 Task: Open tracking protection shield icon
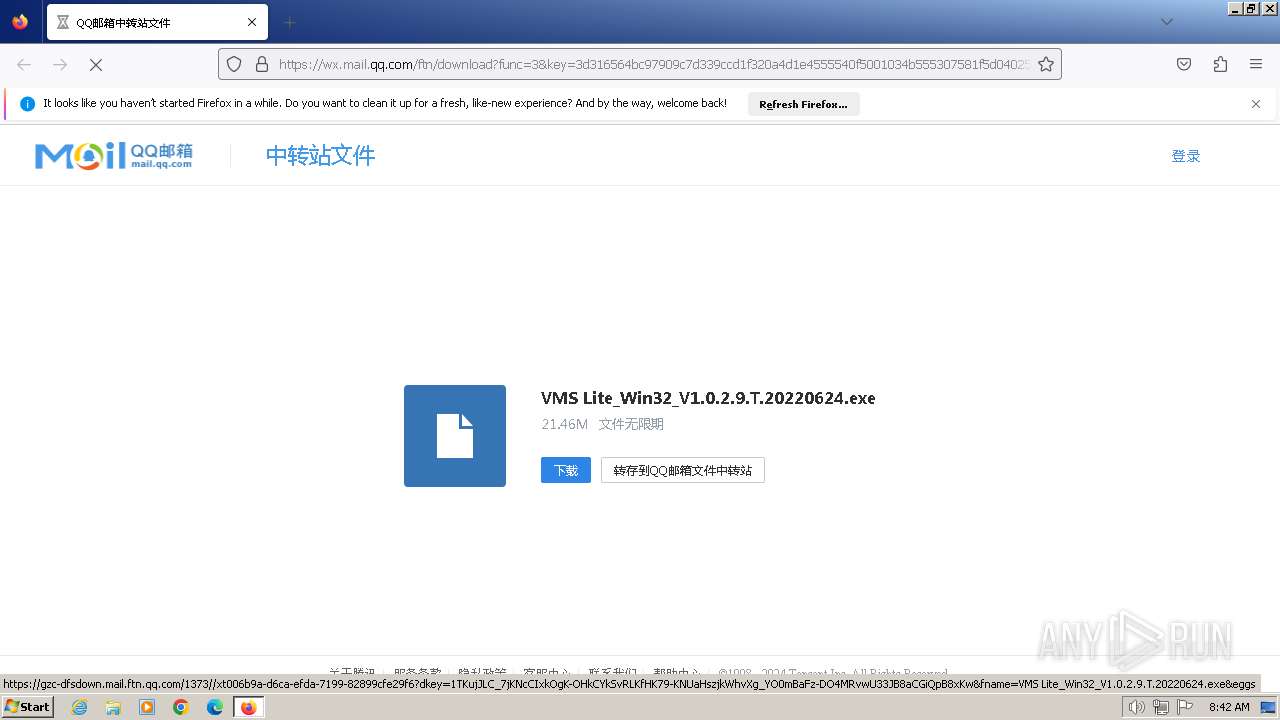click(234, 64)
